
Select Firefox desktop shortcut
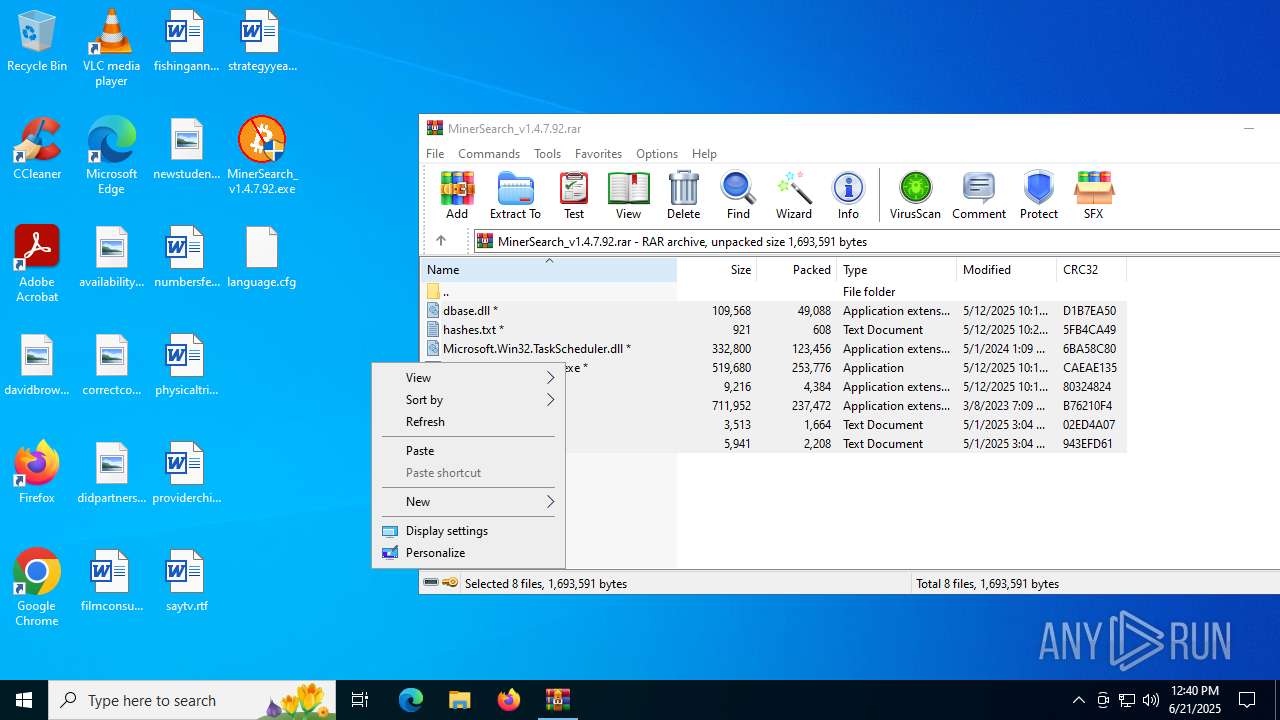[37, 472]
